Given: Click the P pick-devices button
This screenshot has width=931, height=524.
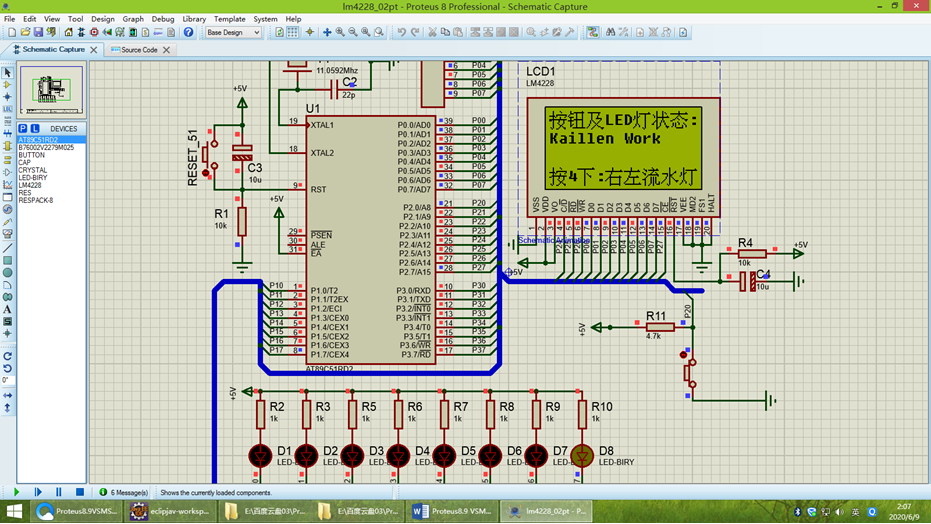Looking at the screenshot, I should coord(23,129).
